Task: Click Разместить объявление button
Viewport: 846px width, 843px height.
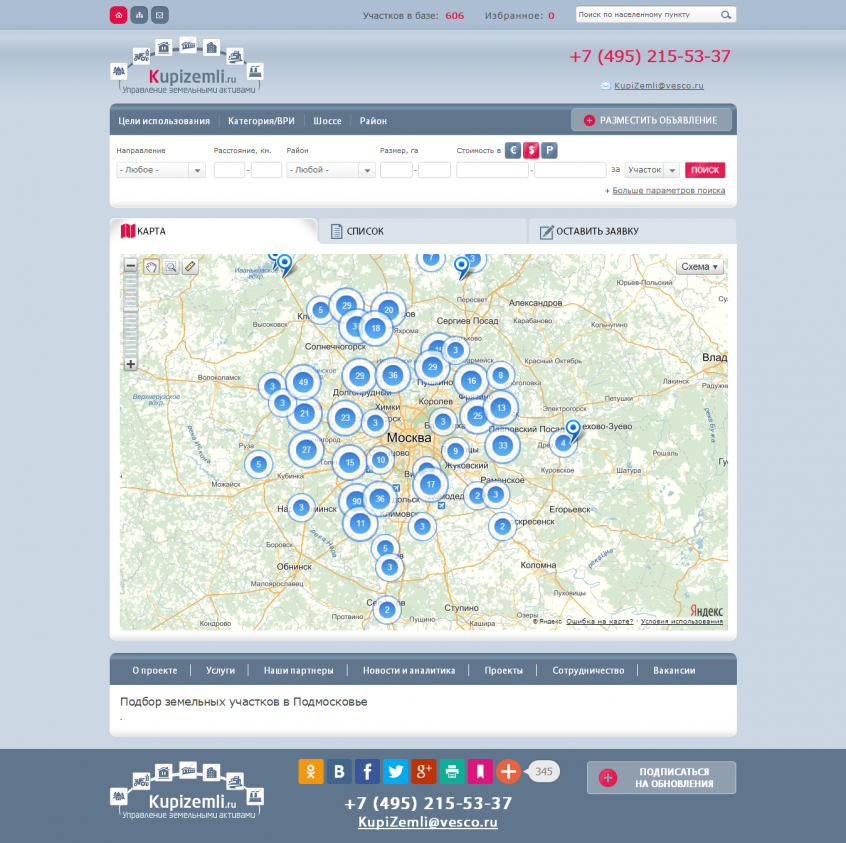Action: pyautogui.click(x=651, y=120)
